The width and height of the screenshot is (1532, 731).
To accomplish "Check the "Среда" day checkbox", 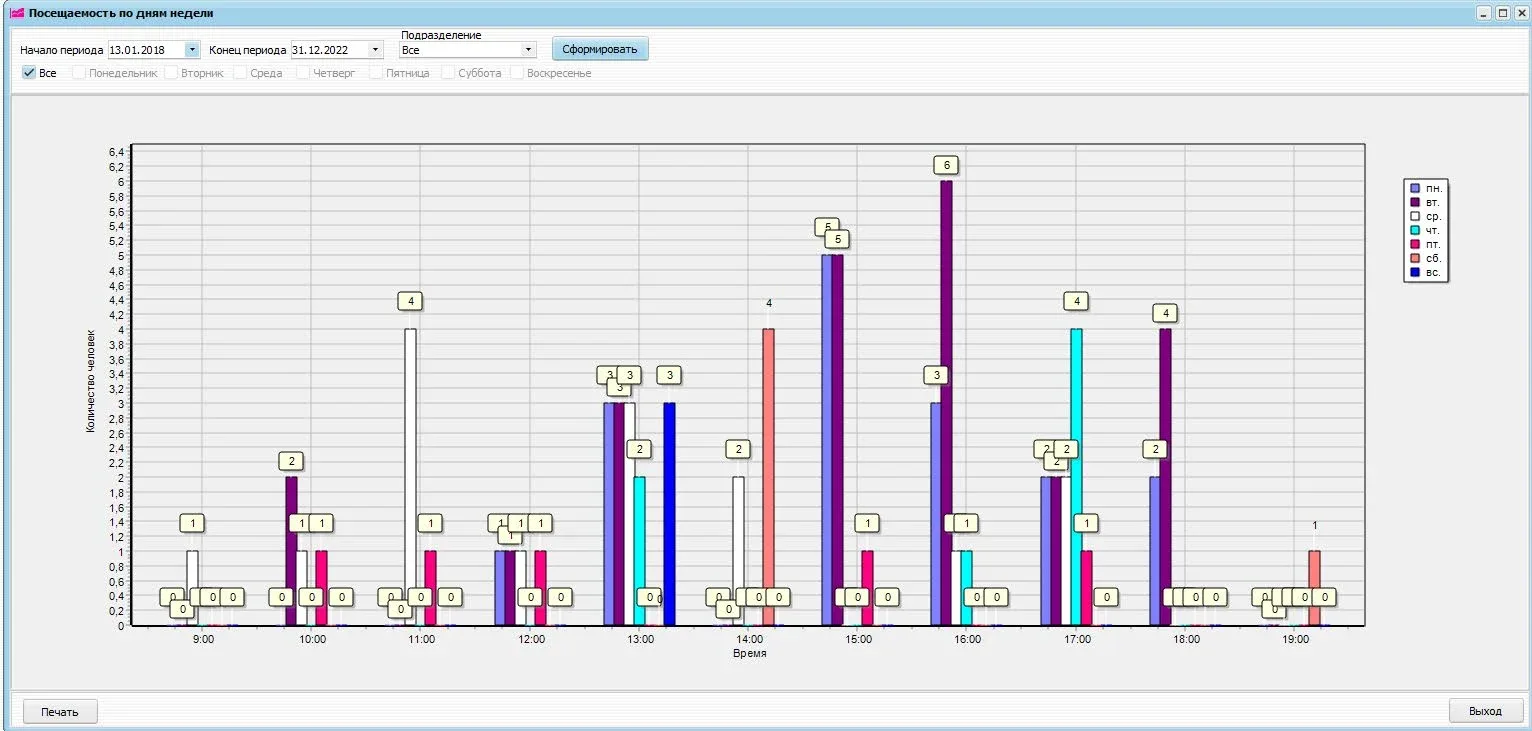I will coord(240,73).
